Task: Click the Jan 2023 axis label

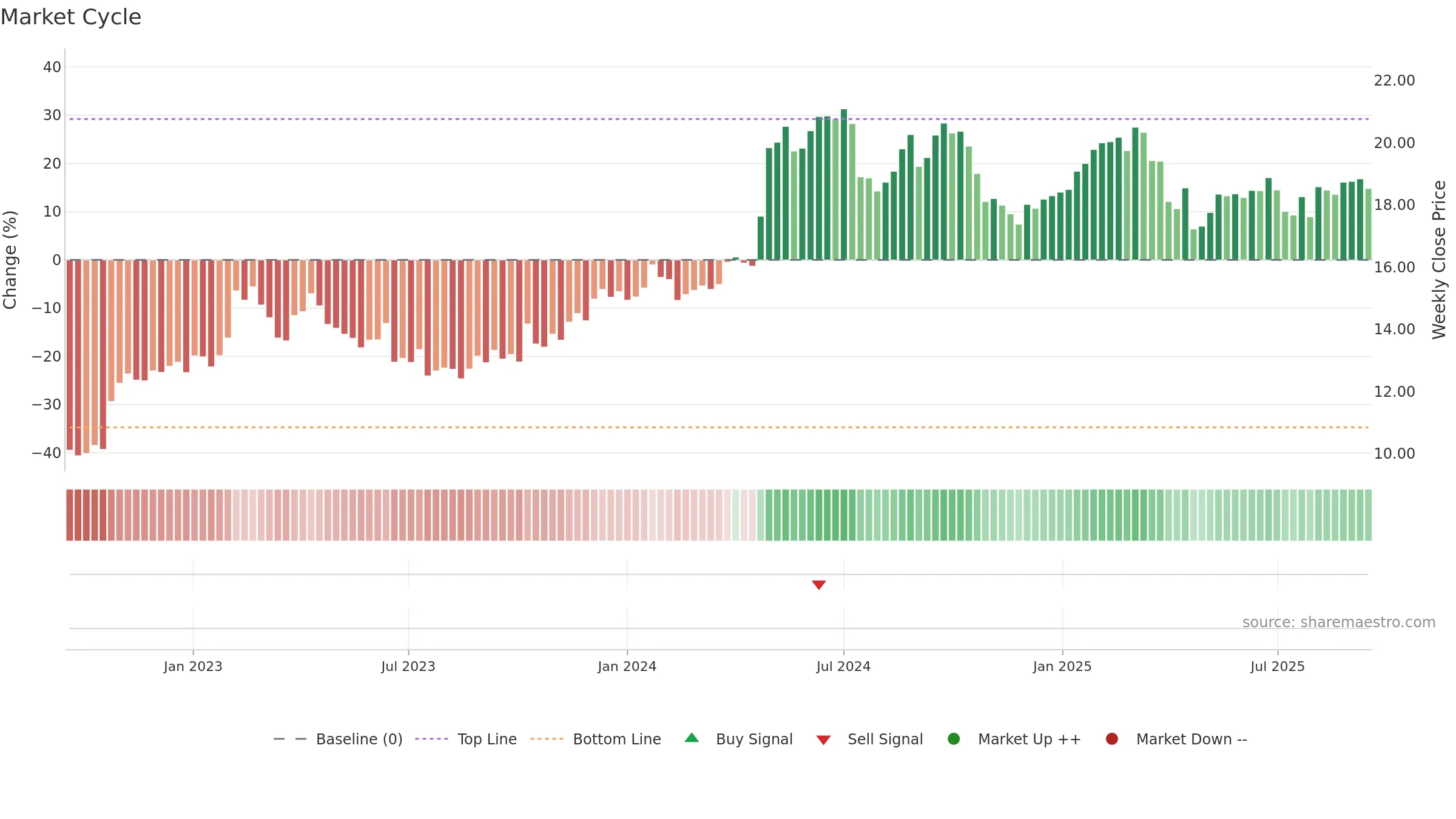Action: click(x=193, y=666)
